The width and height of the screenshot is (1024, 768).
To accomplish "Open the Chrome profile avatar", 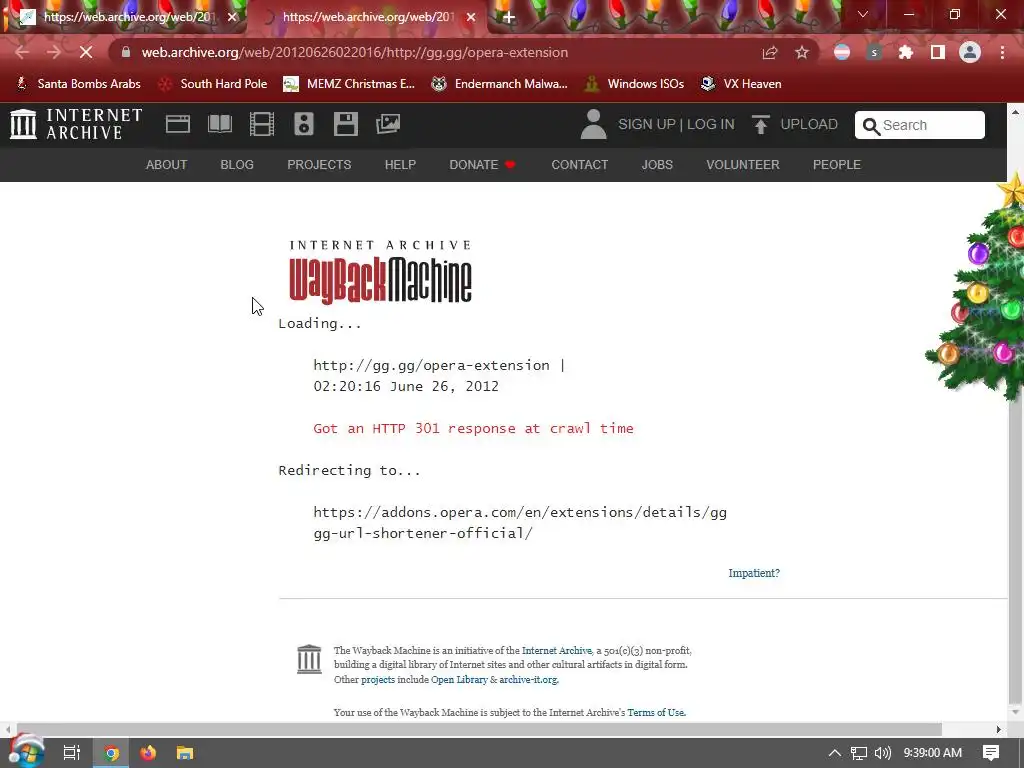I will [970, 52].
